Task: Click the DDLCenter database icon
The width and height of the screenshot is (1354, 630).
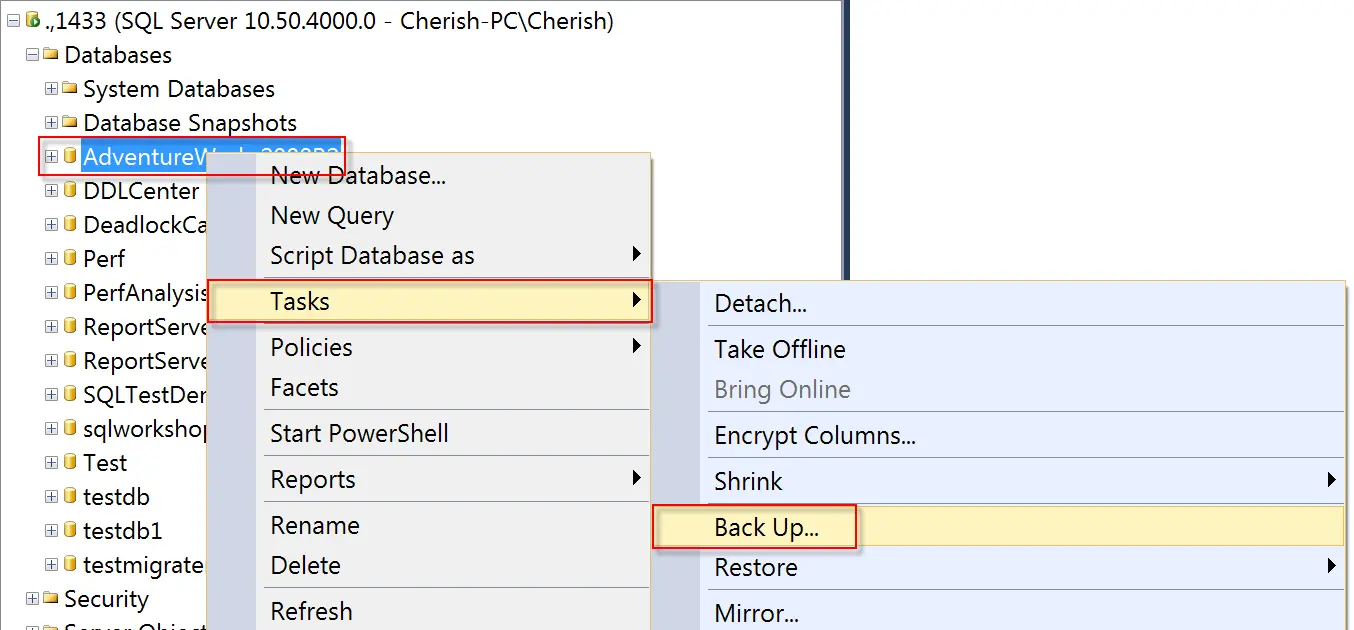Action: [x=70, y=190]
